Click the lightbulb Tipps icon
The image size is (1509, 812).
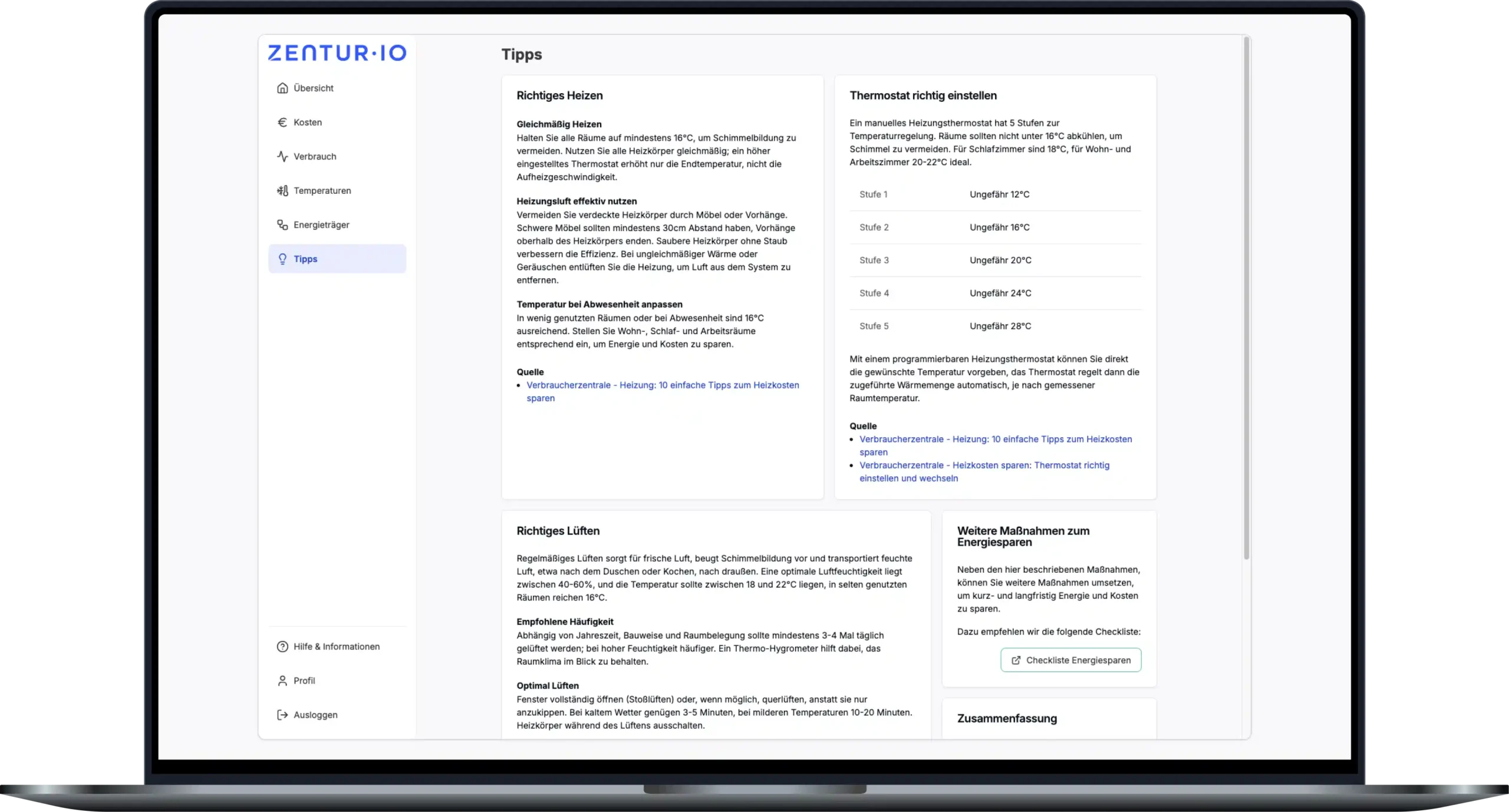[x=282, y=259]
